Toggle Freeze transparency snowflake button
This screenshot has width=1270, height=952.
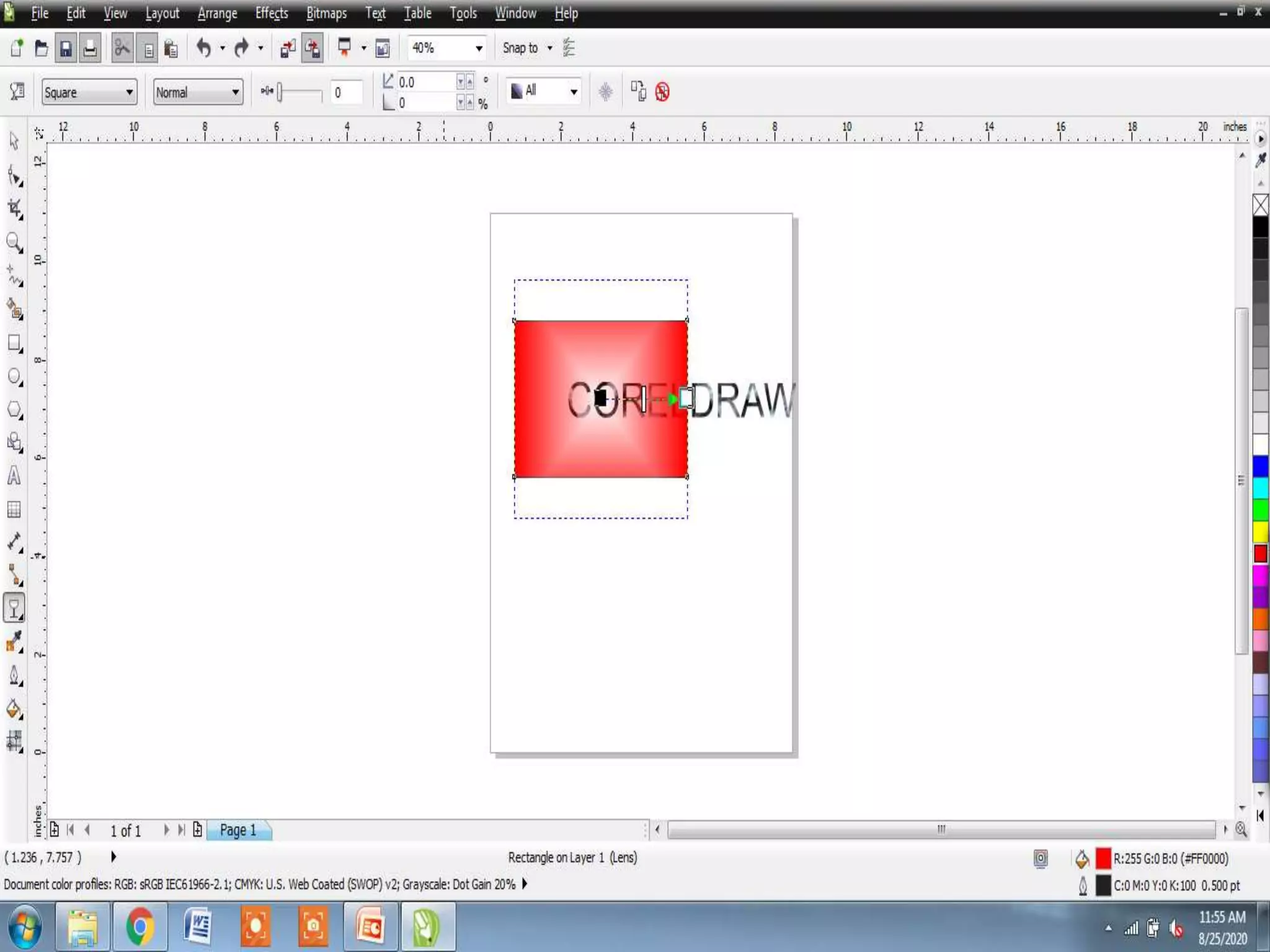[606, 92]
